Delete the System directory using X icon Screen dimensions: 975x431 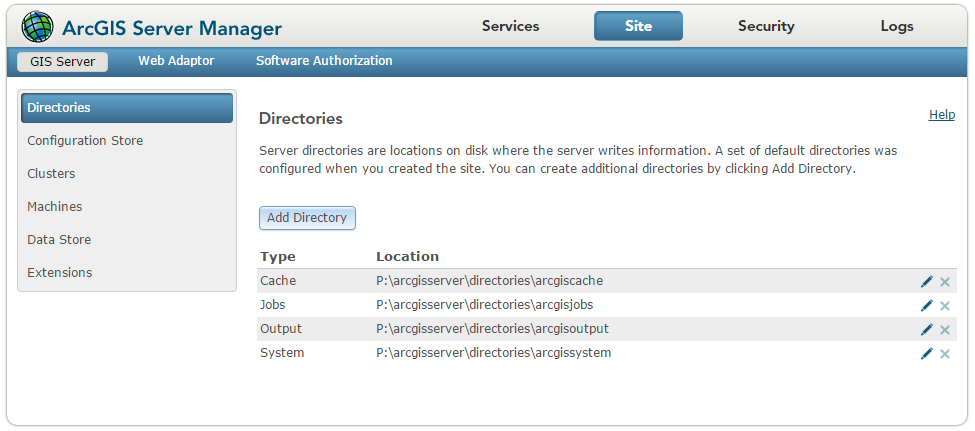tap(945, 354)
